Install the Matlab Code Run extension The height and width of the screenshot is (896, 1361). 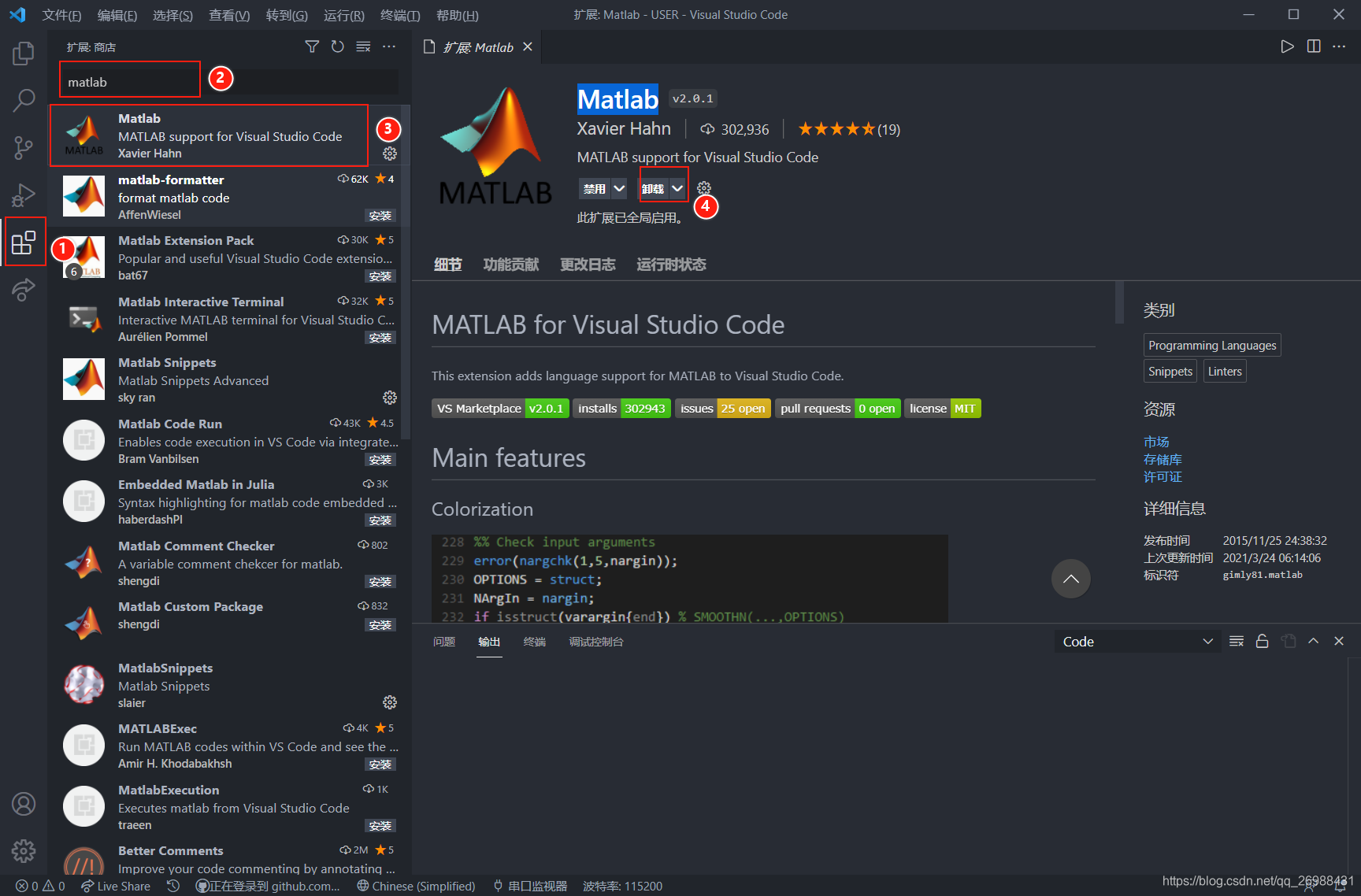[x=380, y=460]
